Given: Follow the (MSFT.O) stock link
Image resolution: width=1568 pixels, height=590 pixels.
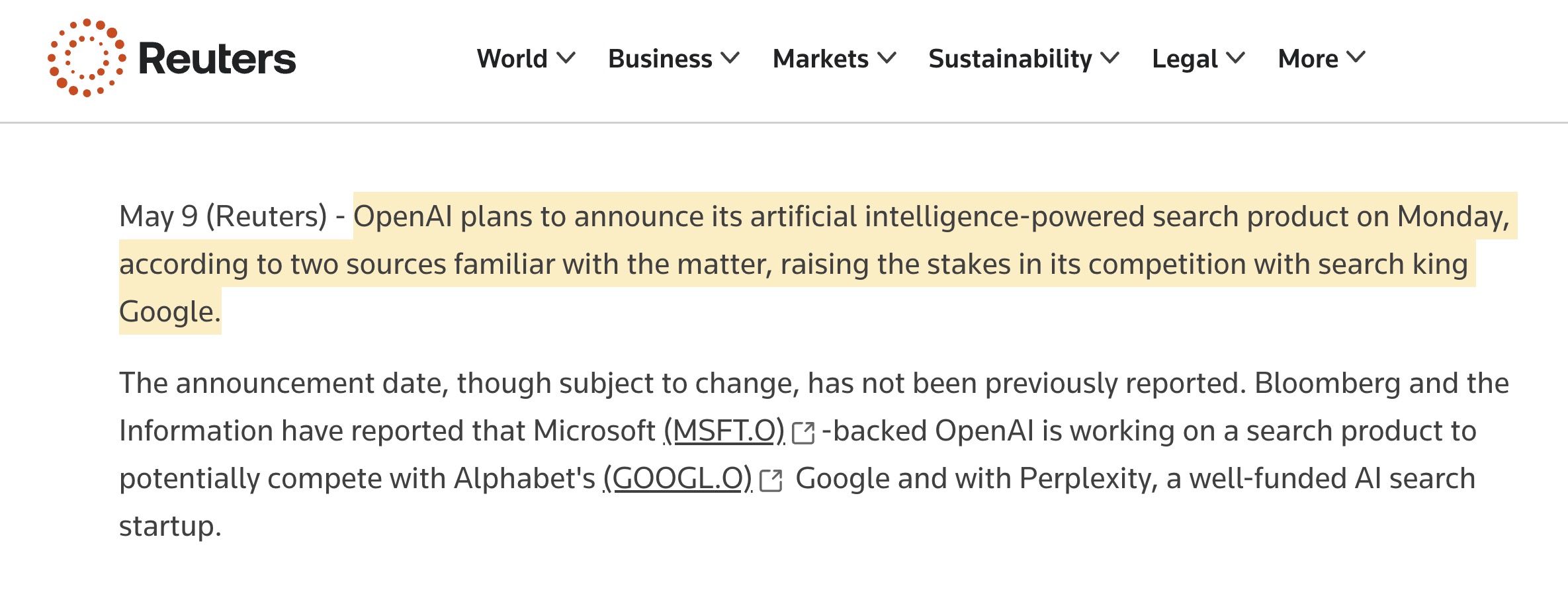Looking at the screenshot, I should 724,431.
